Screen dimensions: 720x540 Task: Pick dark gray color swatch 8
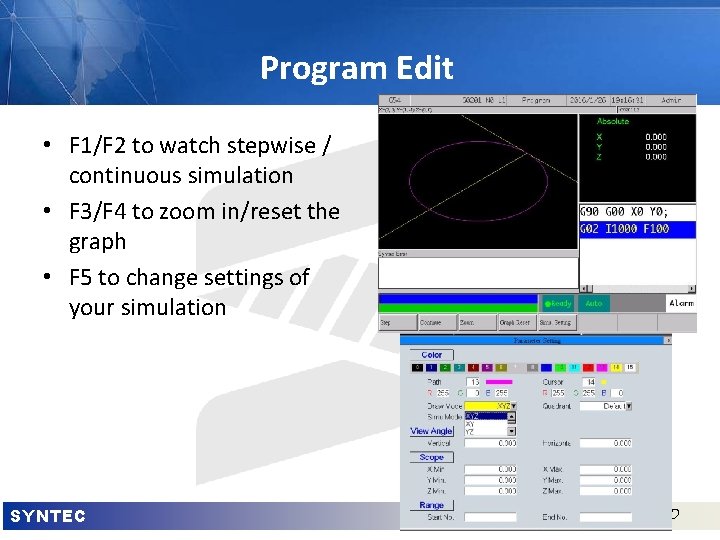[533, 368]
